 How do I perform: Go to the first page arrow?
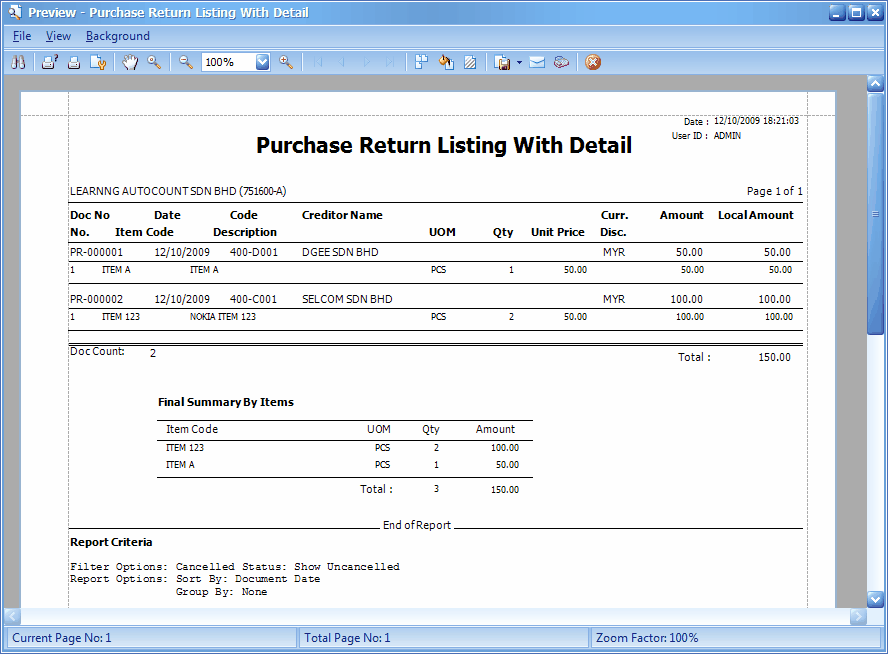point(318,62)
